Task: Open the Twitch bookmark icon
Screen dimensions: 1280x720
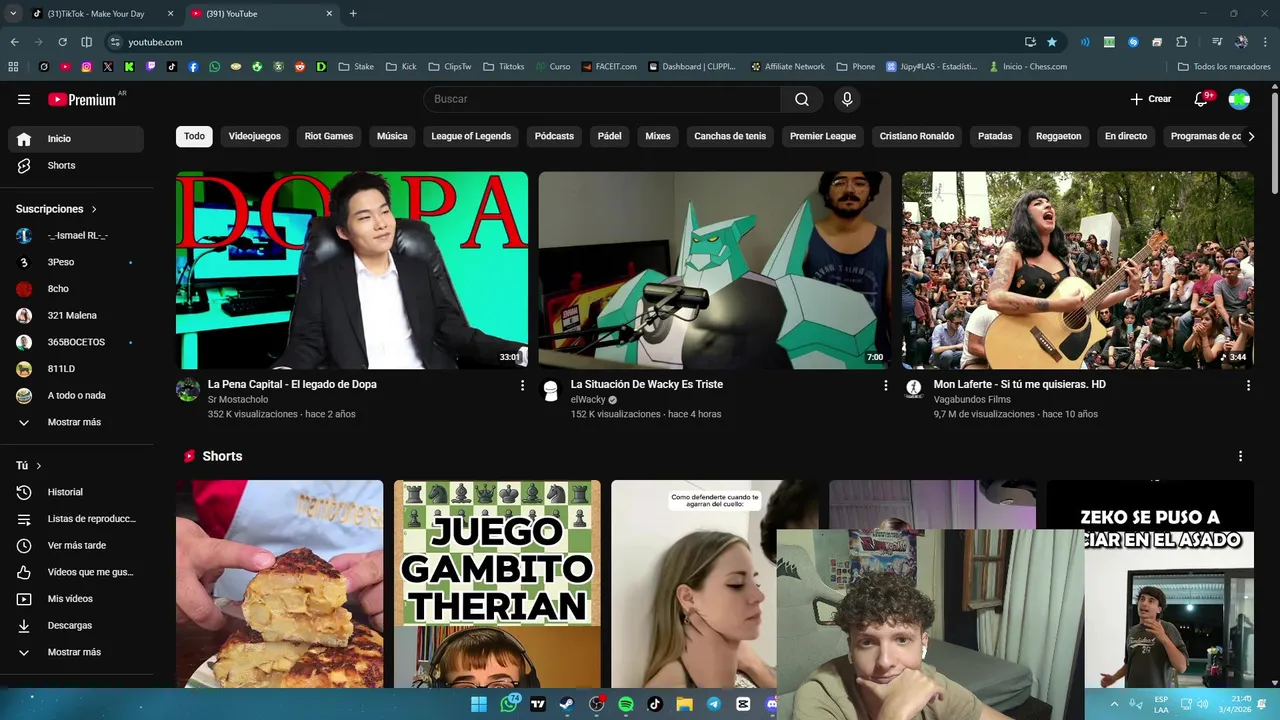Action: click(x=151, y=67)
